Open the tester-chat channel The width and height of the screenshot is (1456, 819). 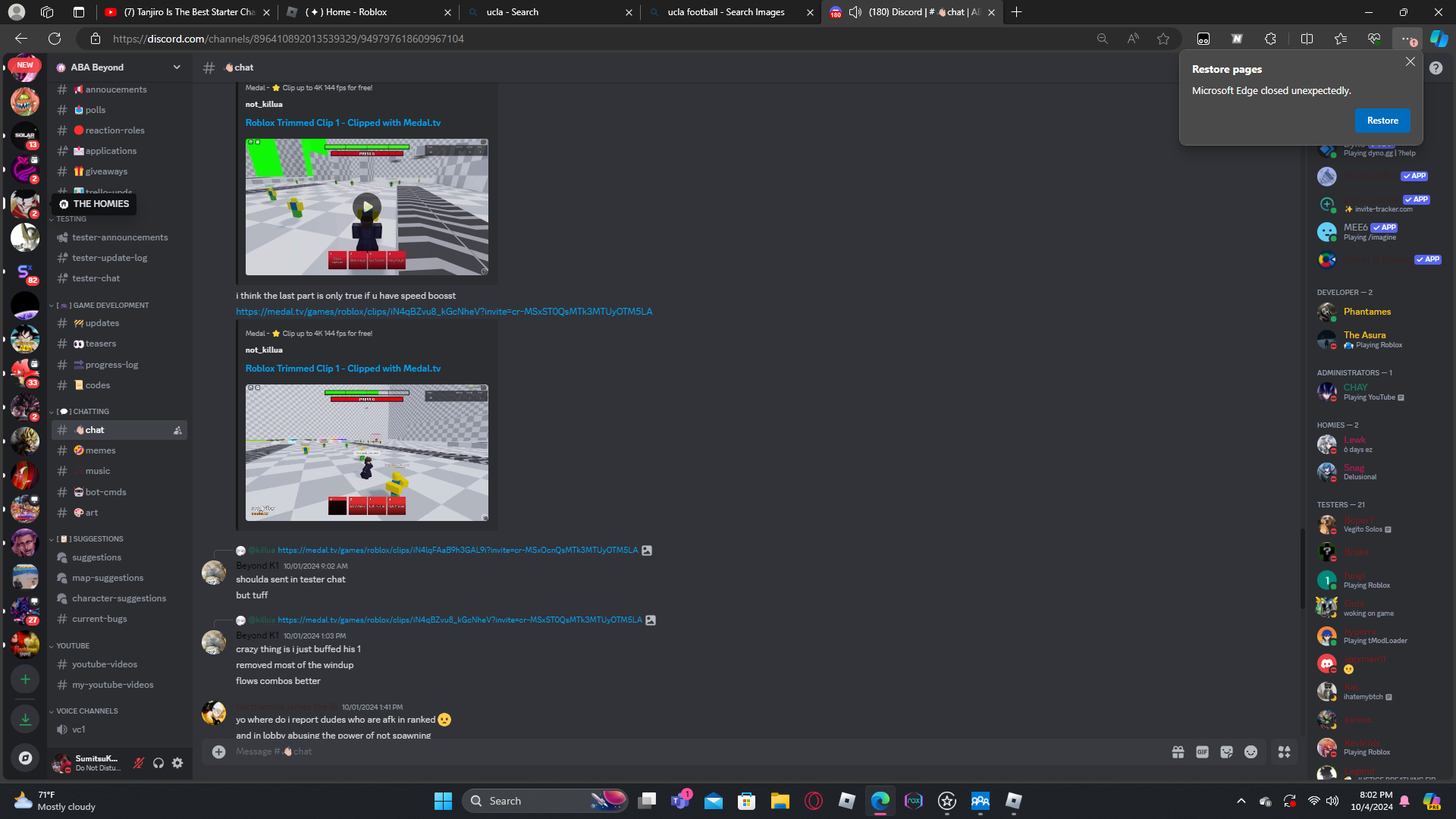click(119, 278)
